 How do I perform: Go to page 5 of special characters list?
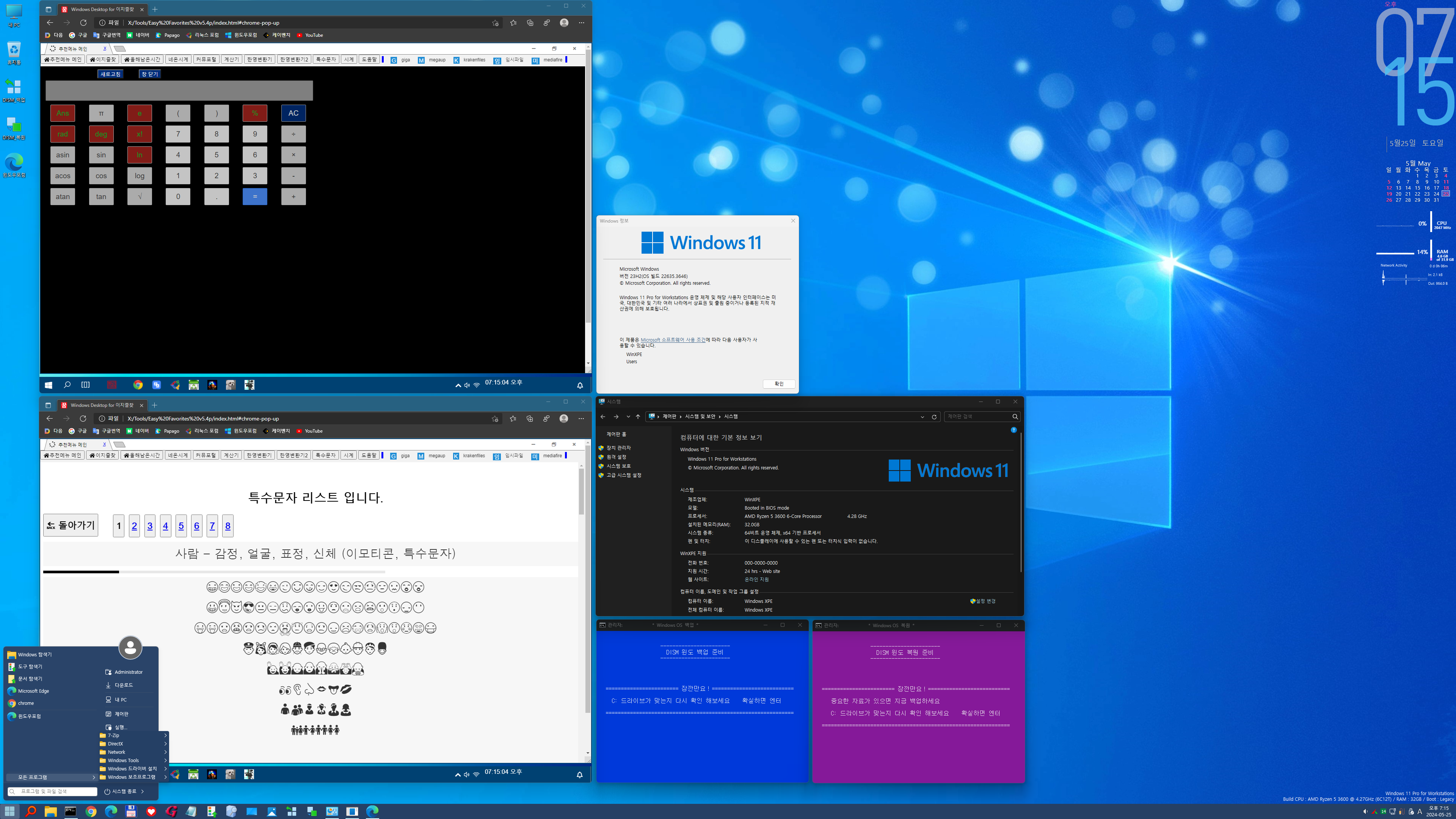pyautogui.click(x=181, y=526)
